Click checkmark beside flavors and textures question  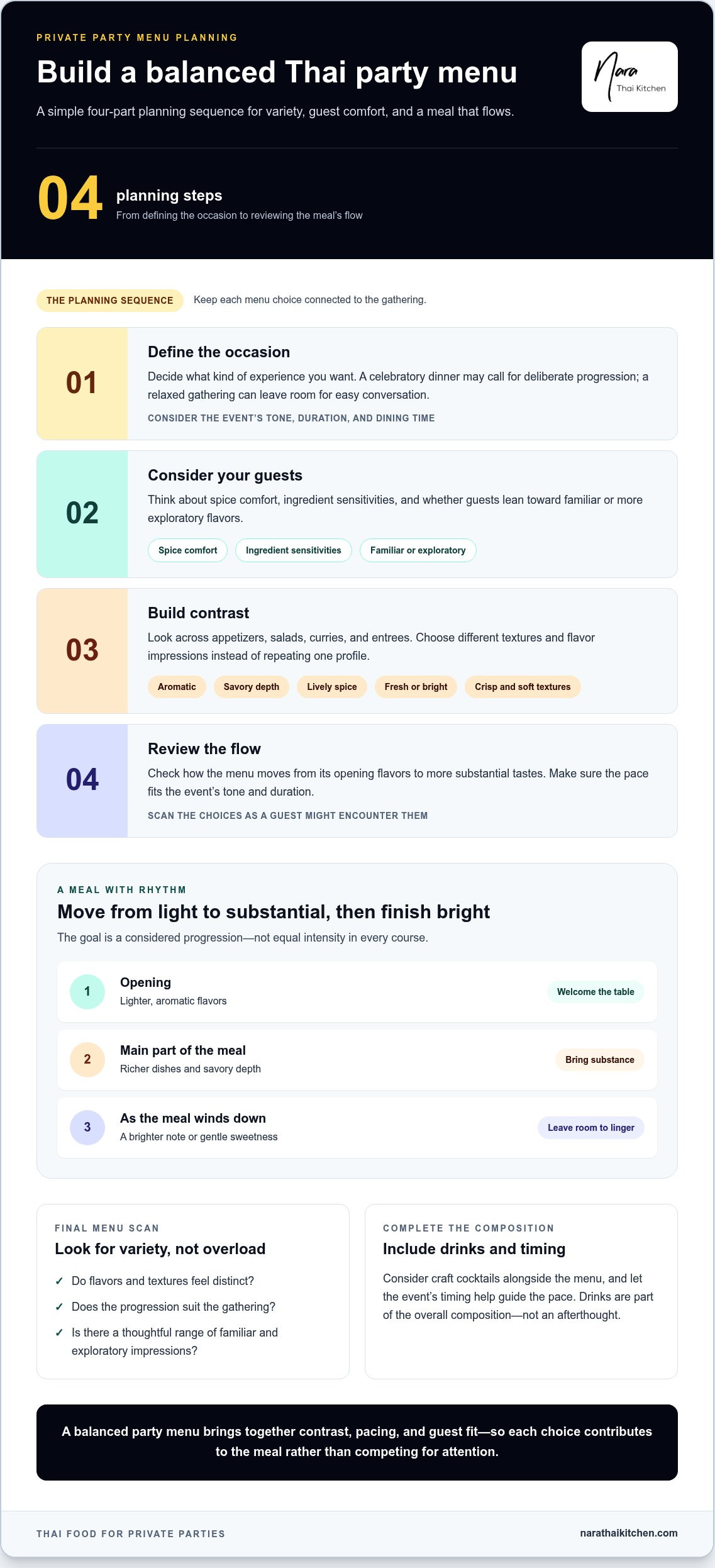[x=59, y=1281]
